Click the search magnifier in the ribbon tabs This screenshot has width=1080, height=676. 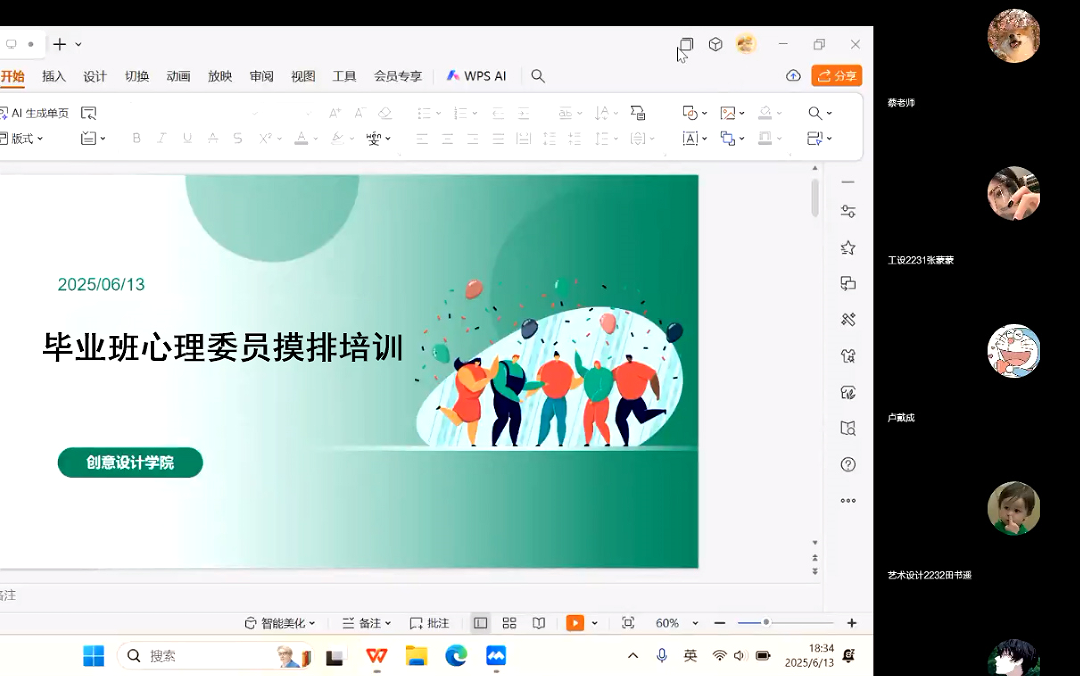tap(538, 76)
